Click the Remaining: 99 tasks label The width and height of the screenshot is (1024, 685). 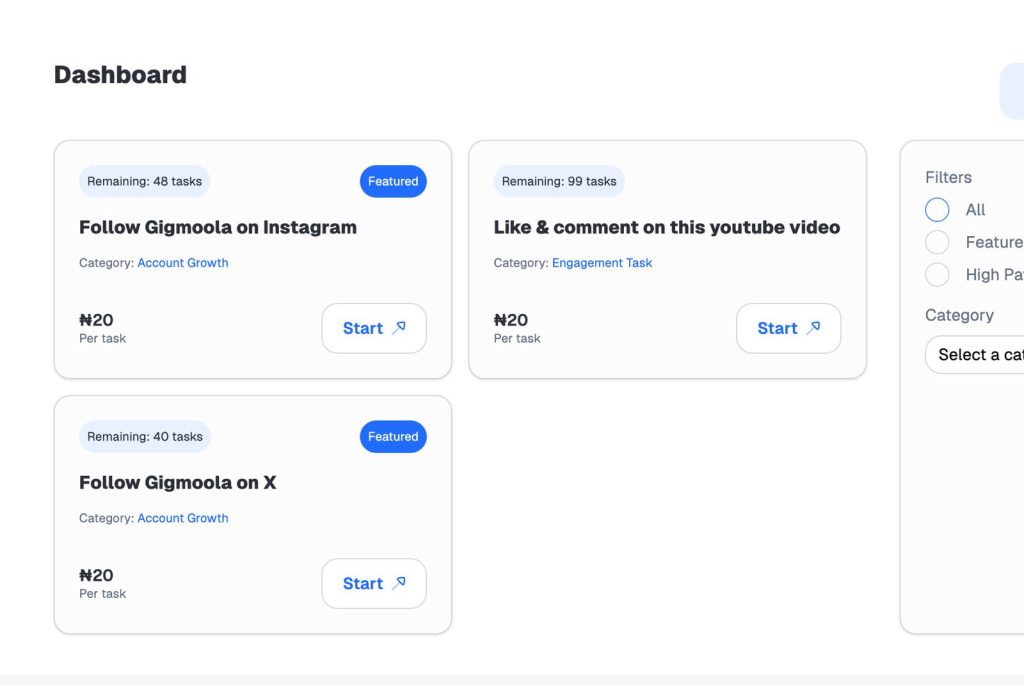pyautogui.click(x=559, y=182)
